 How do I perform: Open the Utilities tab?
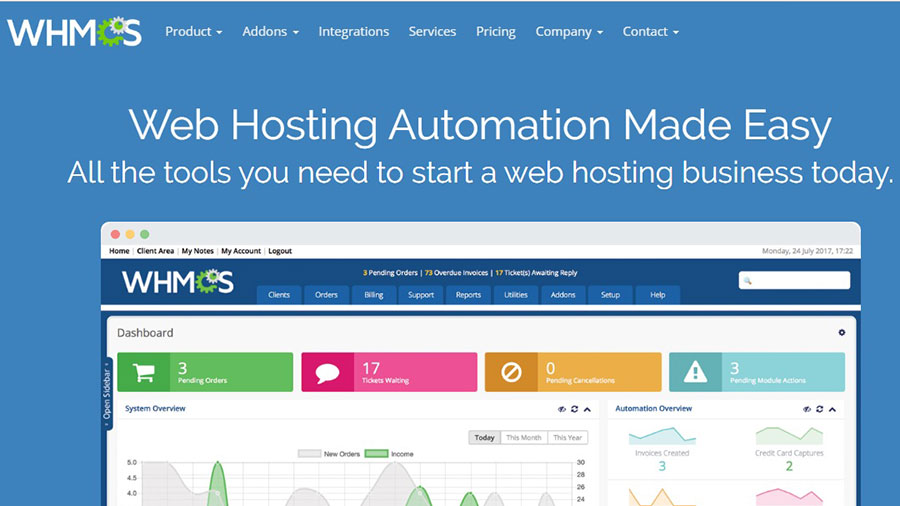click(515, 295)
